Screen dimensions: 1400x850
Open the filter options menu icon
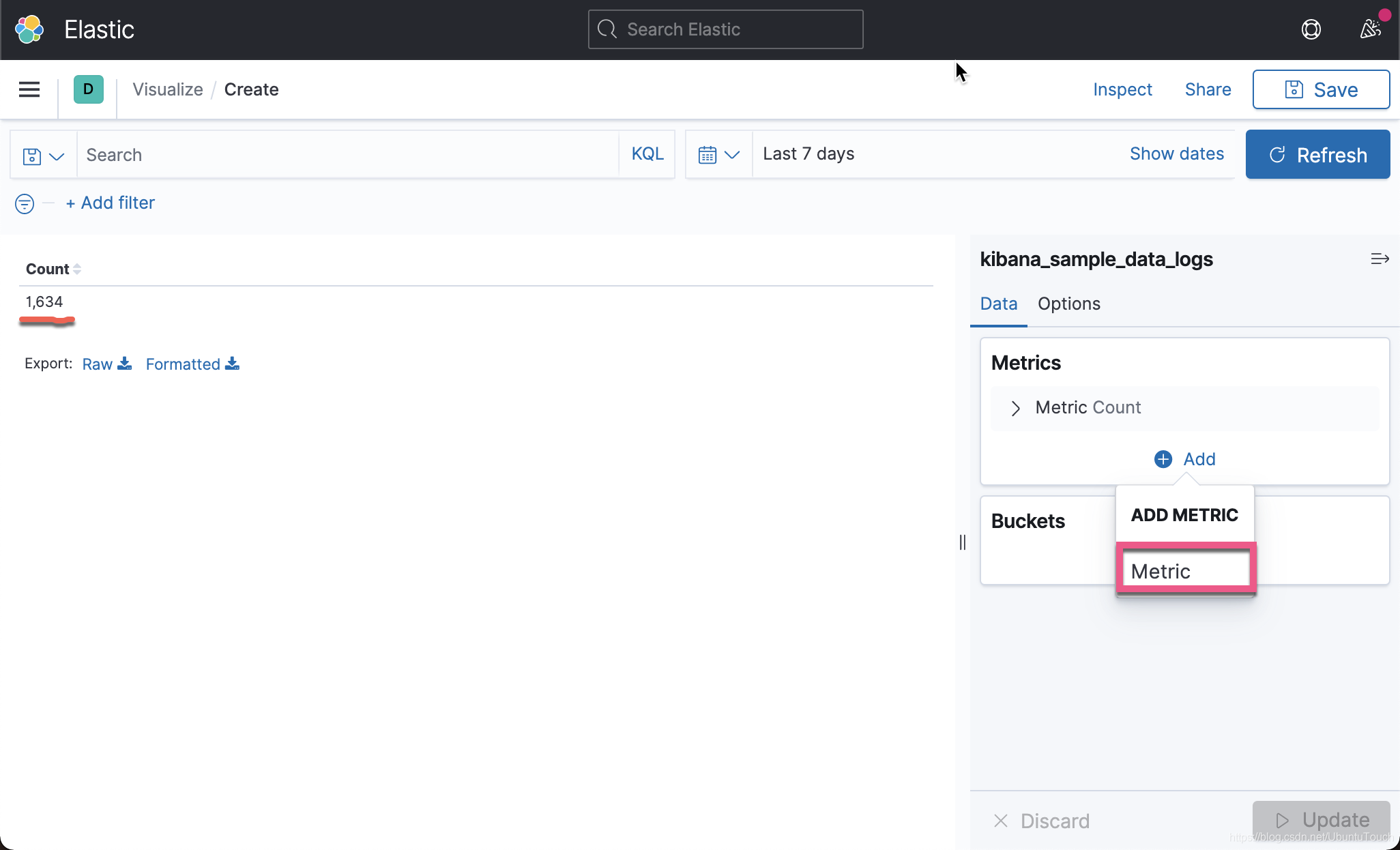click(x=25, y=203)
